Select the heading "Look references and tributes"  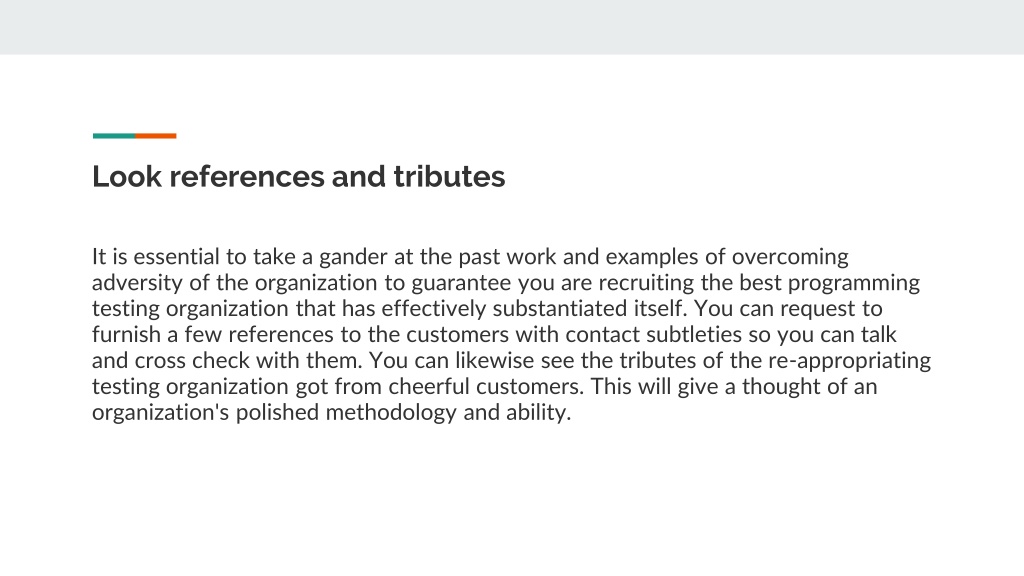coord(298,176)
